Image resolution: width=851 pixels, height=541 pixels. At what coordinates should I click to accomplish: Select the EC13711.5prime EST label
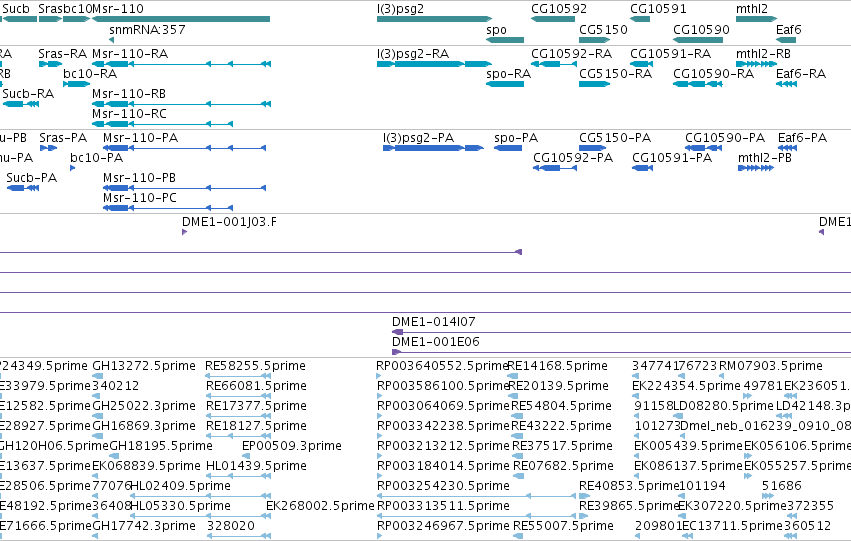732,526
